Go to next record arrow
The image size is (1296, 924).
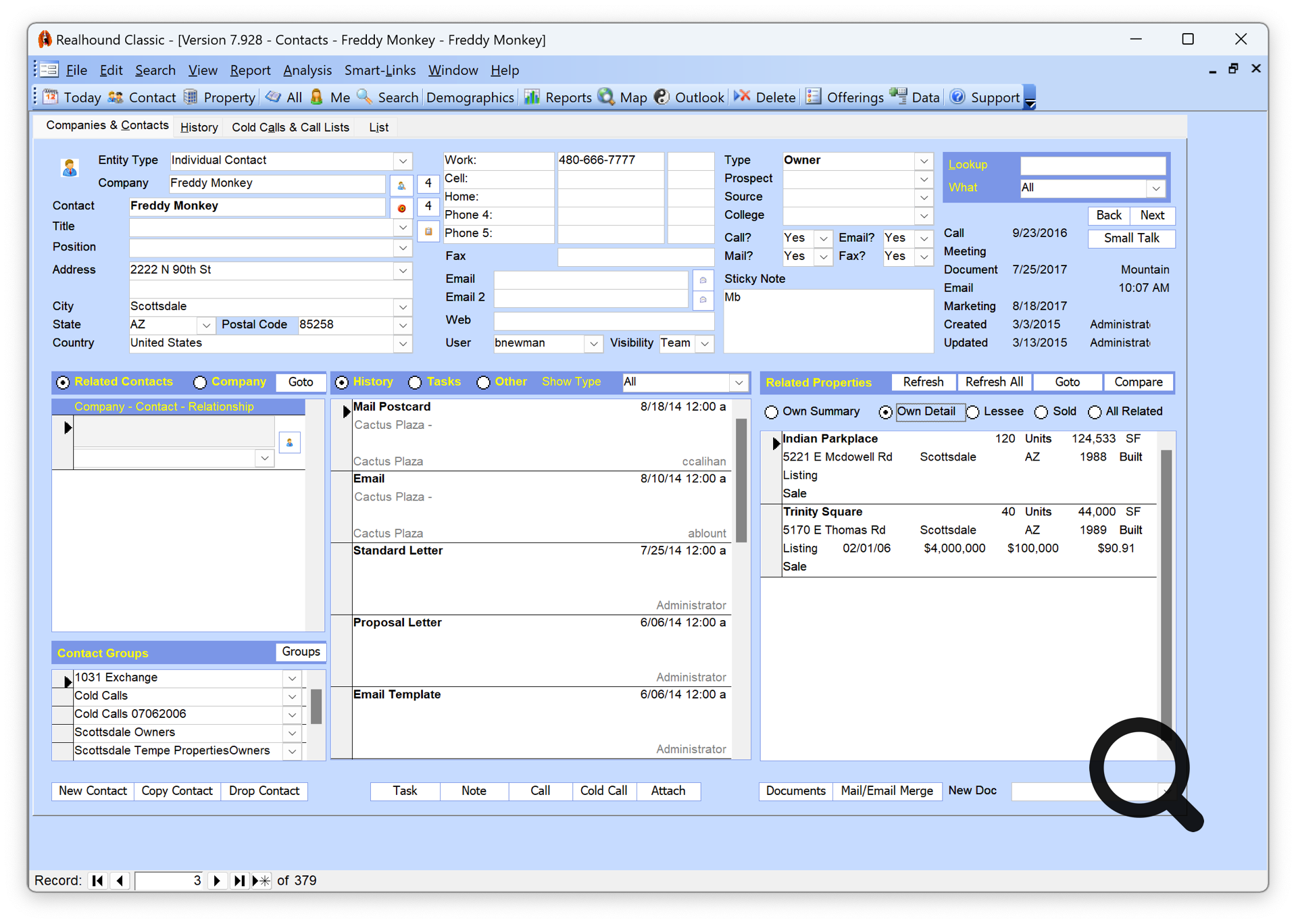(216, 880)
